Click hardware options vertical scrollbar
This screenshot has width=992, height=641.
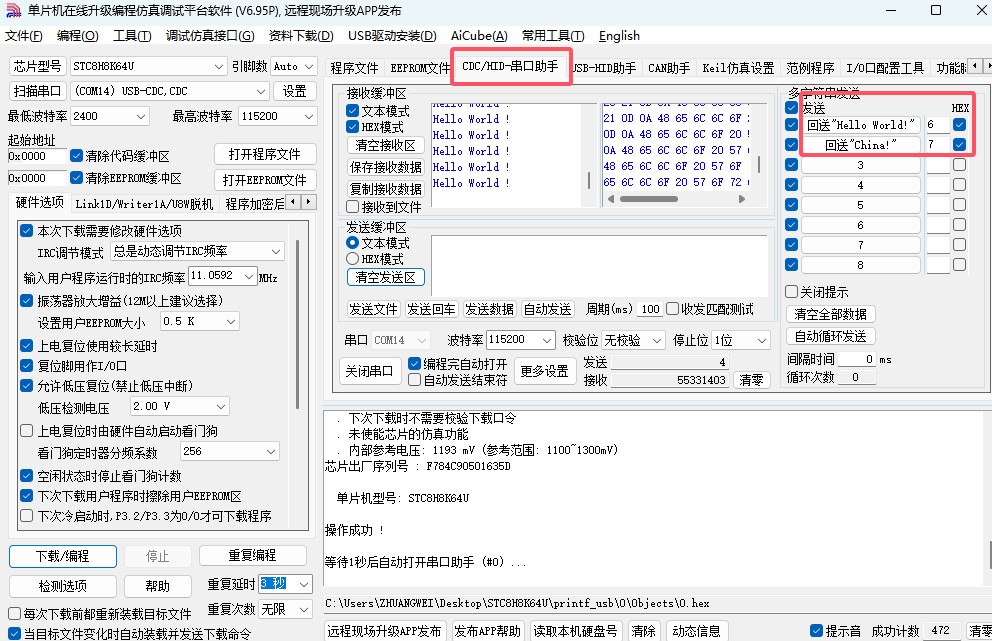pos(297,324)
